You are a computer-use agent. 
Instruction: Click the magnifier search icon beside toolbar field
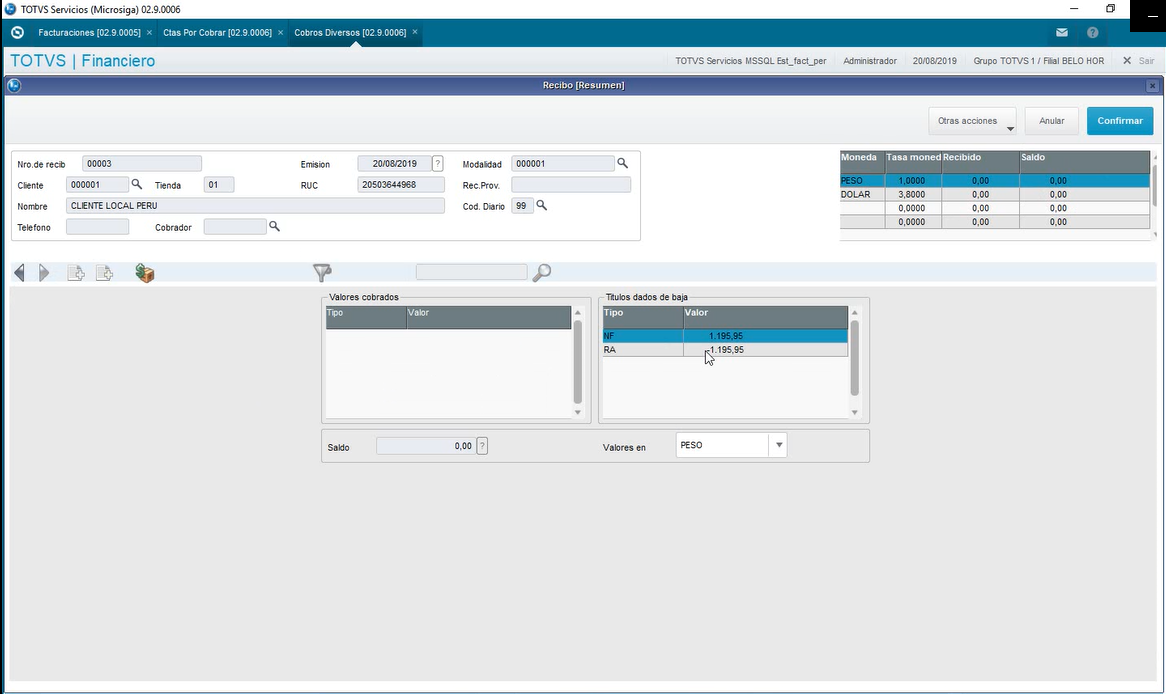click(542, 273)
